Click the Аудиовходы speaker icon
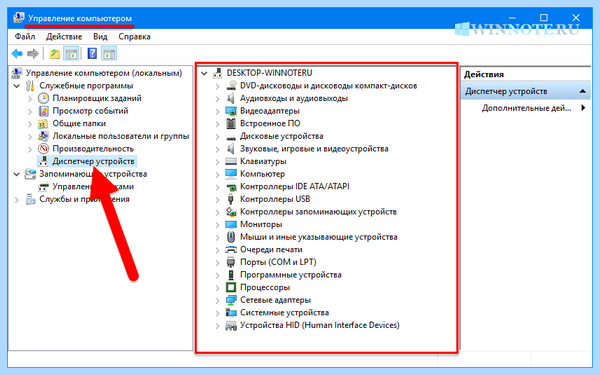The image size is (600, 375). 230,98
